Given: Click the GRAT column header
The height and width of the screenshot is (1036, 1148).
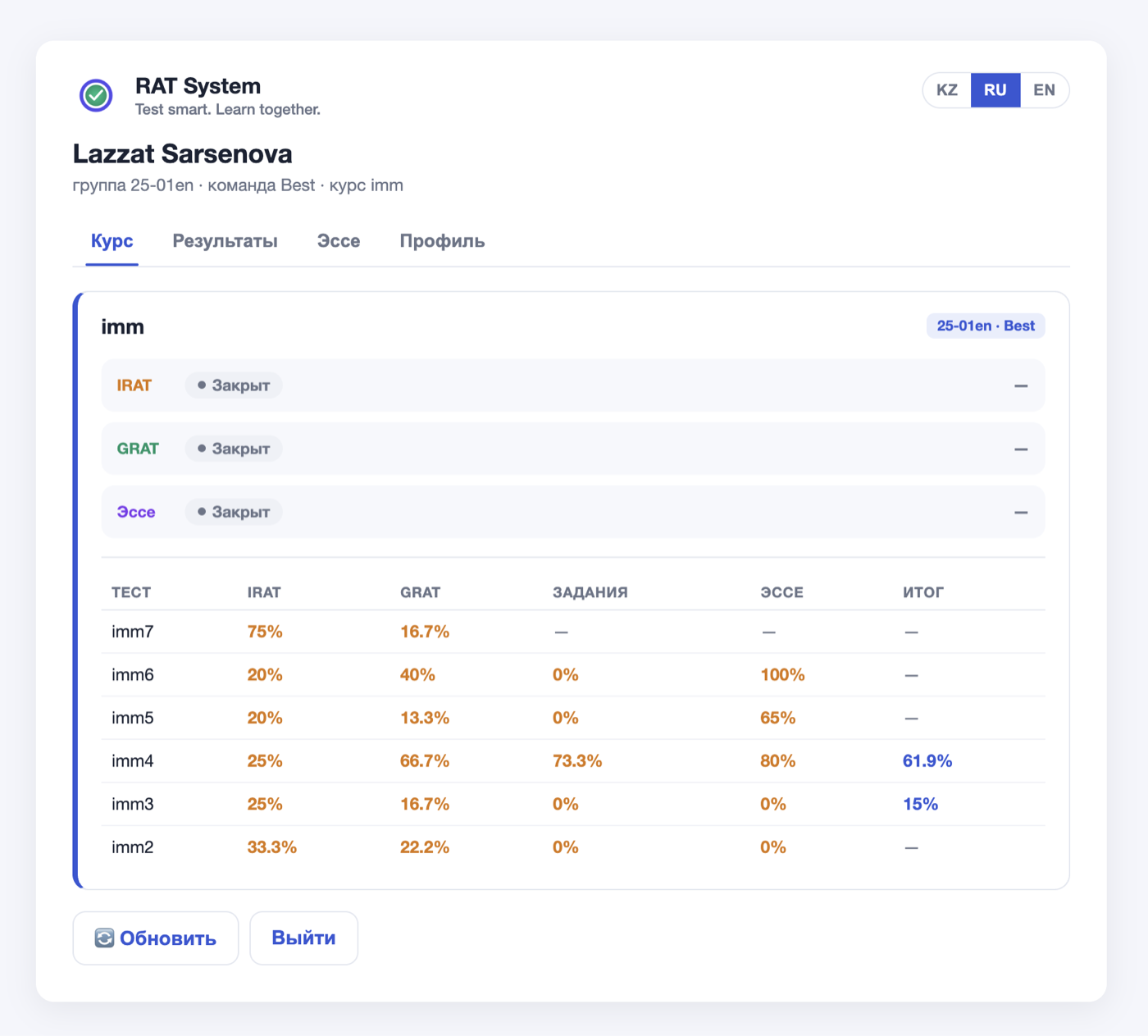Looking at the screenshot, I should coord(420,592).
